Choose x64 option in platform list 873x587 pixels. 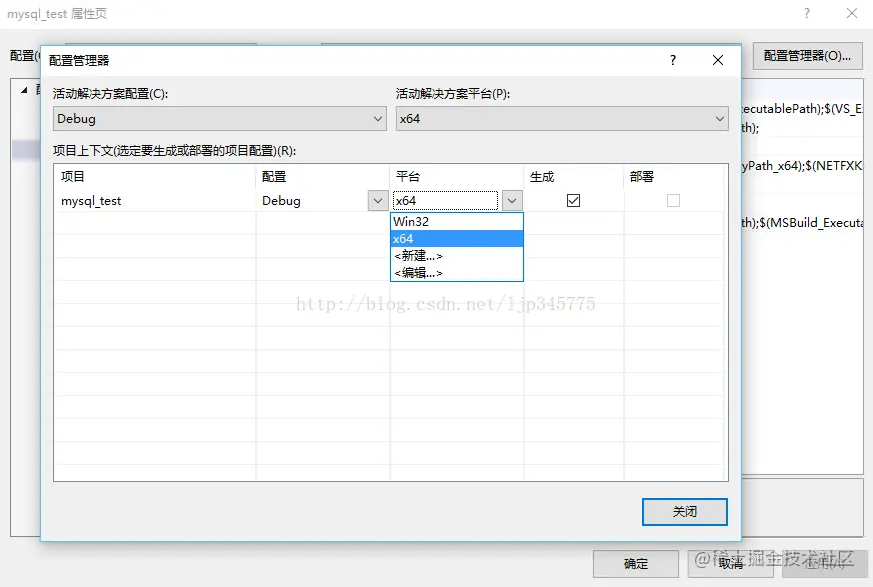click(x=457, y=238)
